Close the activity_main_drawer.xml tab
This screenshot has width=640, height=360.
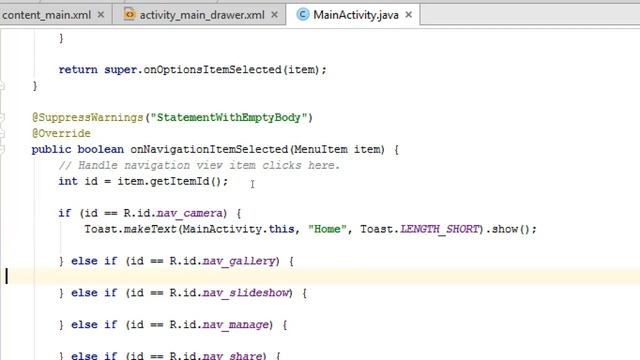275,15
